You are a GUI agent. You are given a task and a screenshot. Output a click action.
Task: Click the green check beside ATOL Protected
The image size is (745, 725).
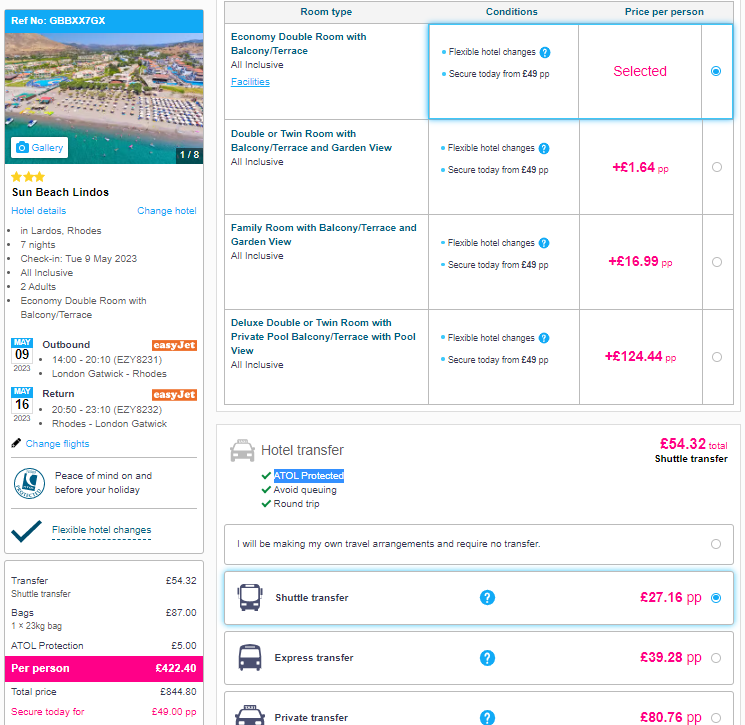(x=266, y=476)
